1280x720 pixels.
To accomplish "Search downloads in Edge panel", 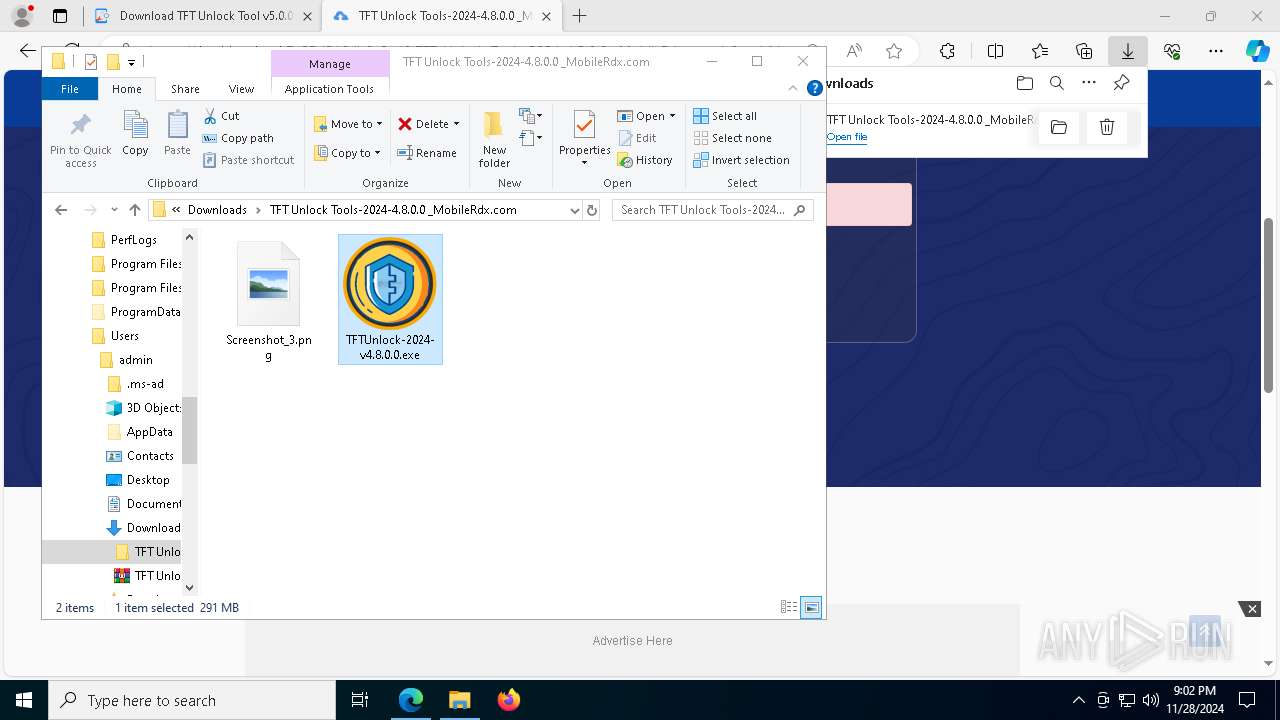I will click(x=1057, y=83).
